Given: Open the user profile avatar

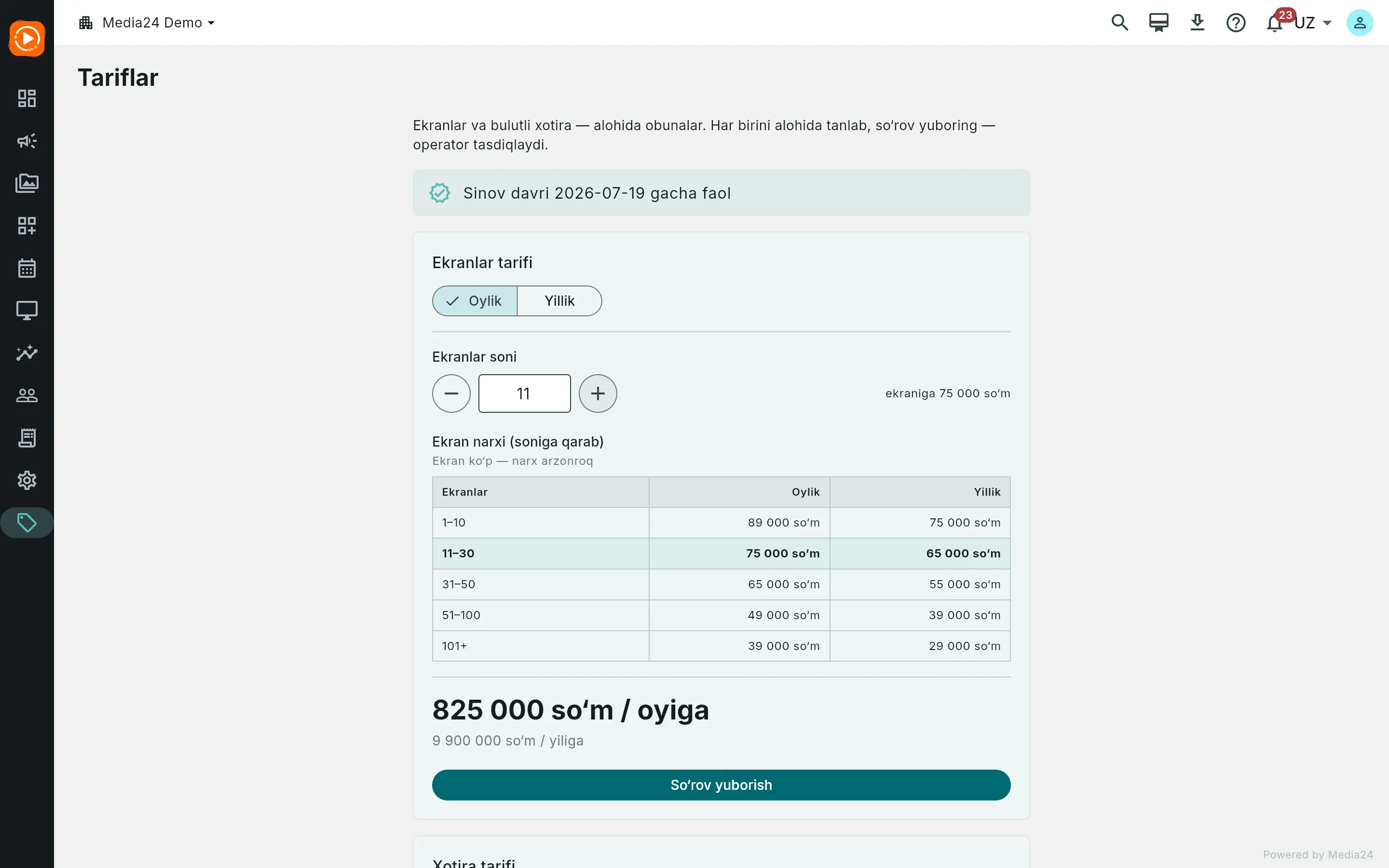Looking at the screenshot, I should click(x=1360, y=22).
